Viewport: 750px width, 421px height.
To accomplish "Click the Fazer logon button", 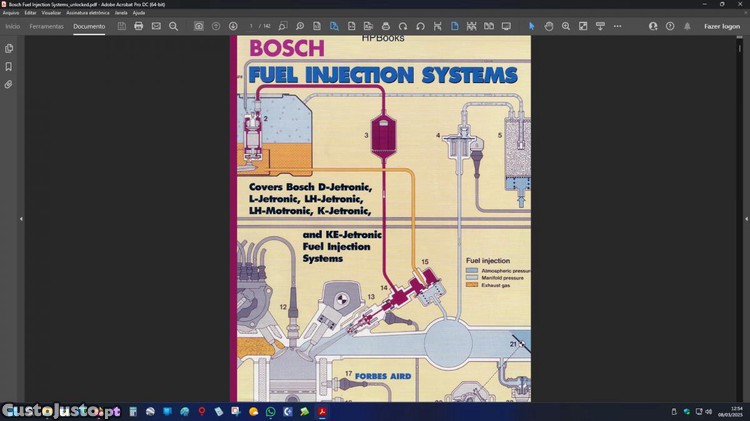I will point(722,26).
